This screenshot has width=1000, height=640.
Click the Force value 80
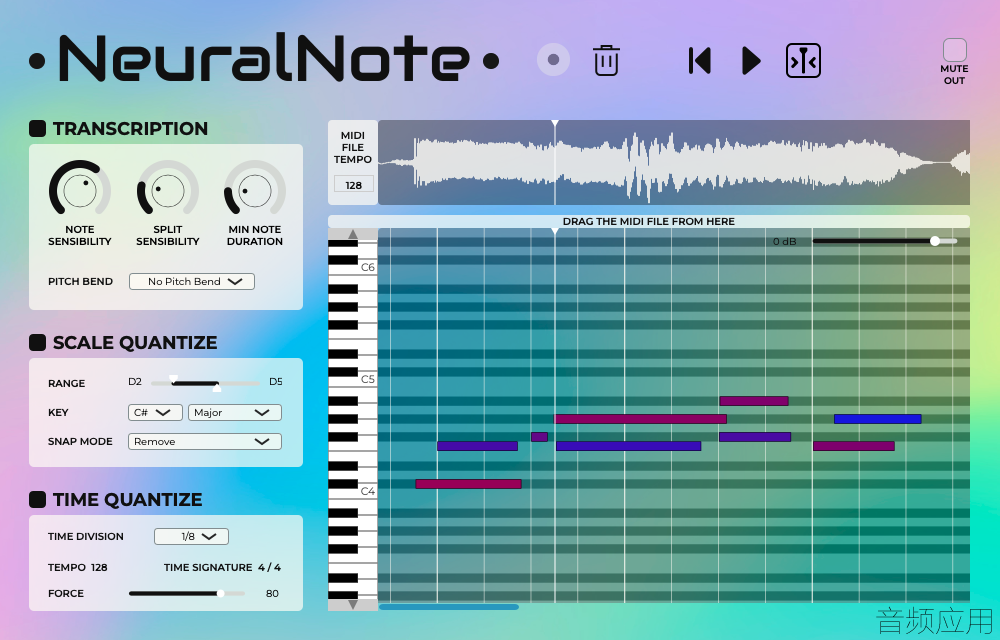tap(272, 593)
